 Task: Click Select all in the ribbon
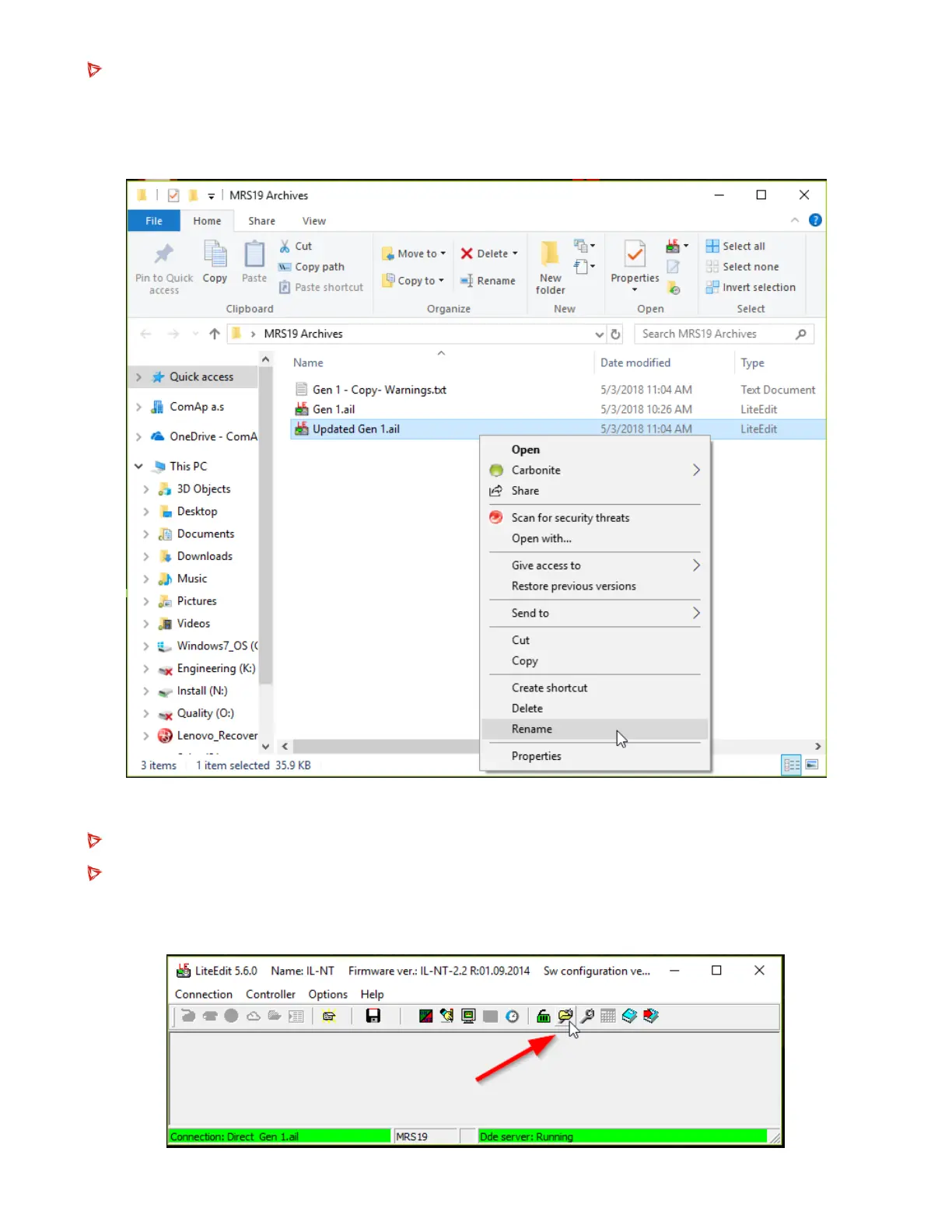tap(736, 247)
